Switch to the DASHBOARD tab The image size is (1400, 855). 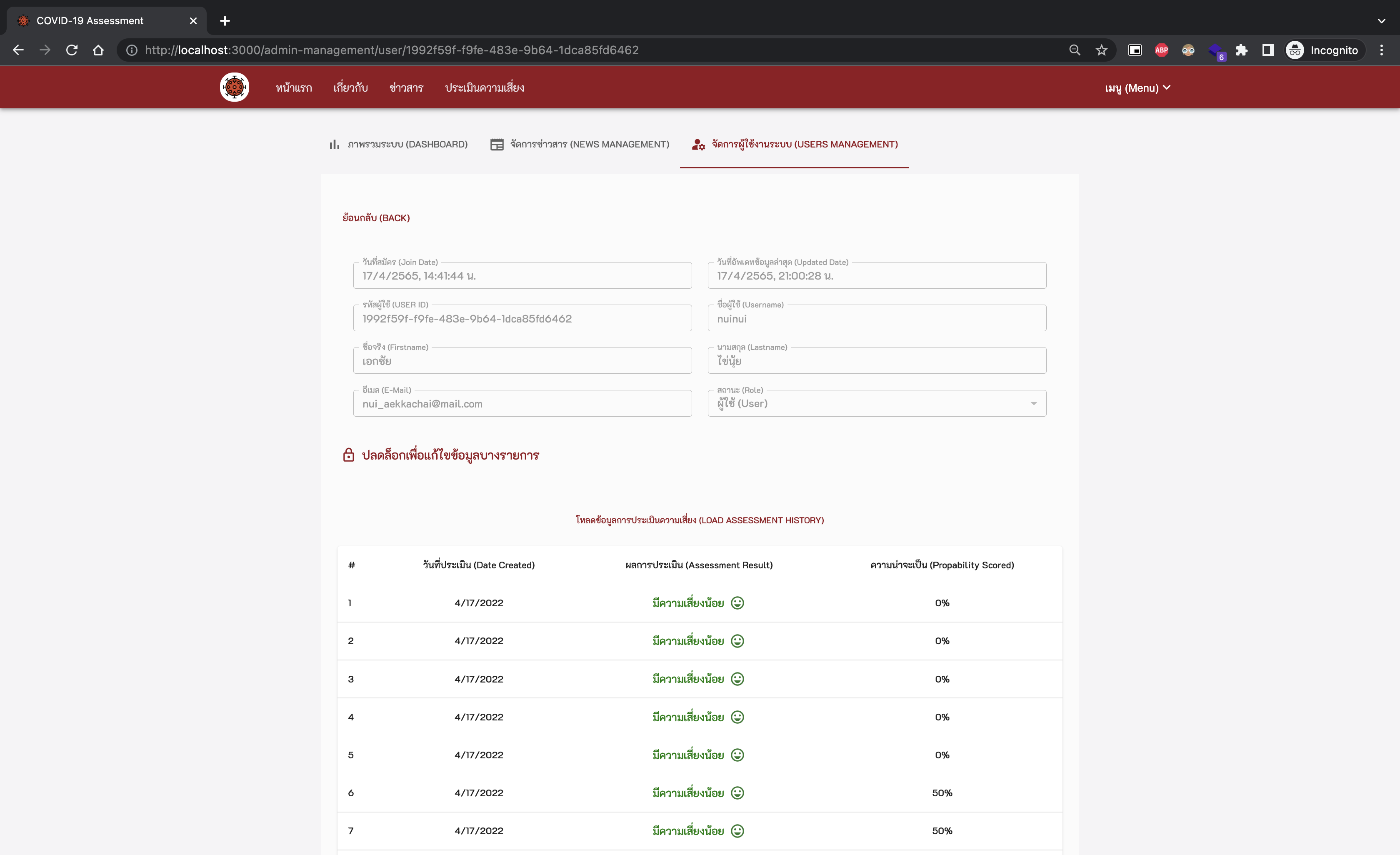coord(399,144)
